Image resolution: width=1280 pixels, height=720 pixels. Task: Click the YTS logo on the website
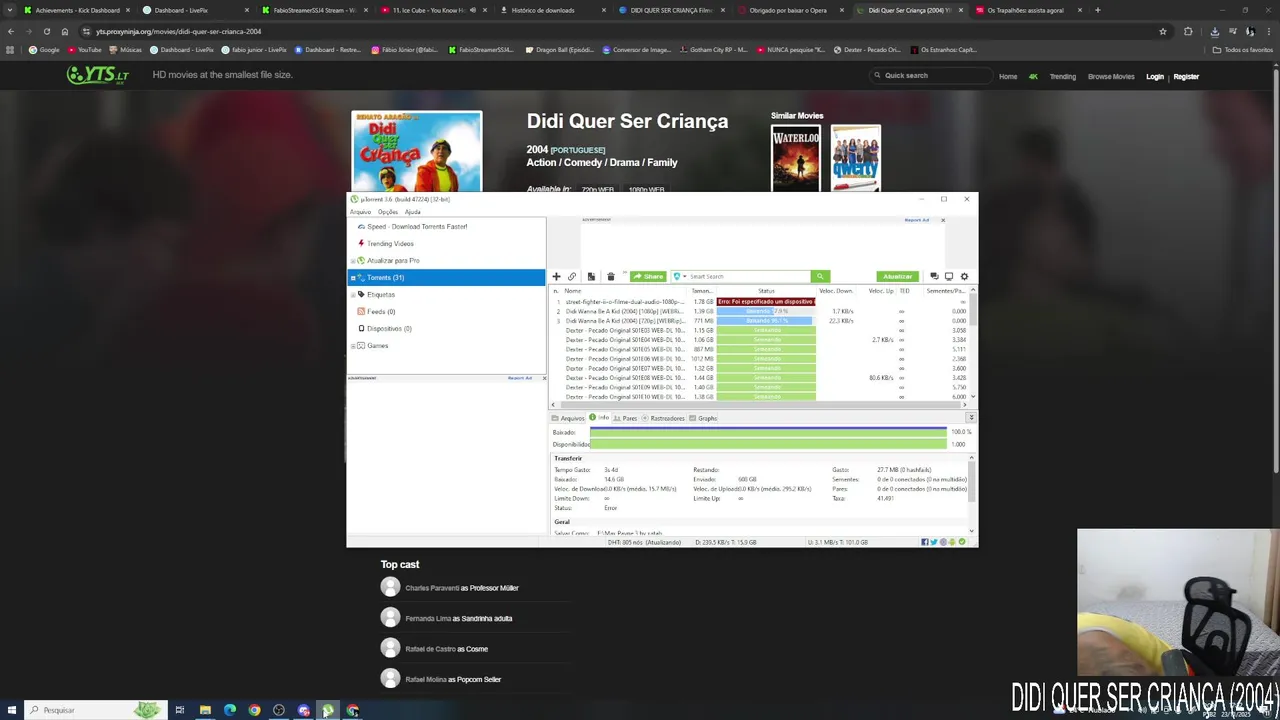[98, 75]
